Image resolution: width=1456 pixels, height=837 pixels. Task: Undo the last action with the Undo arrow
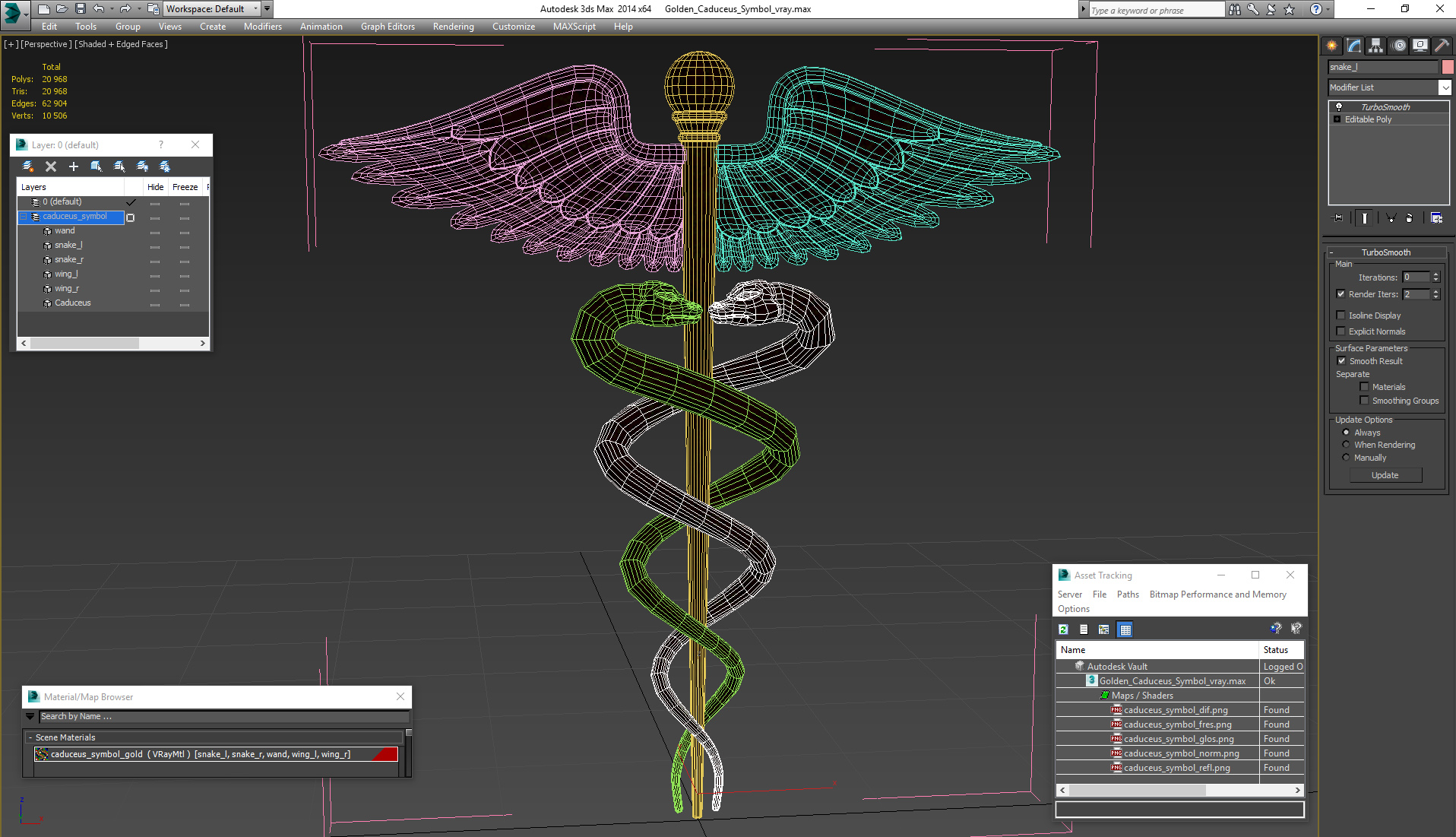click(x=99, y=9)
